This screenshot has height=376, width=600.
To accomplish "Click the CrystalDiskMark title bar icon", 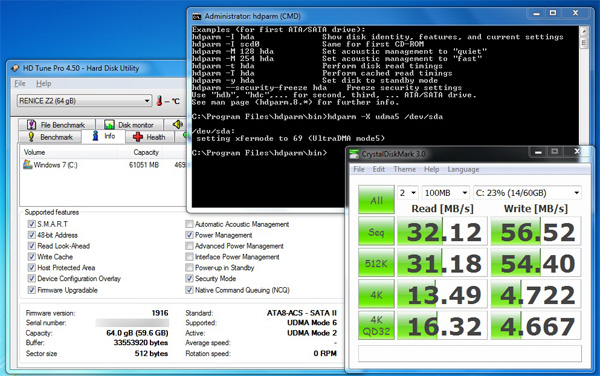I will click(354, 154).
